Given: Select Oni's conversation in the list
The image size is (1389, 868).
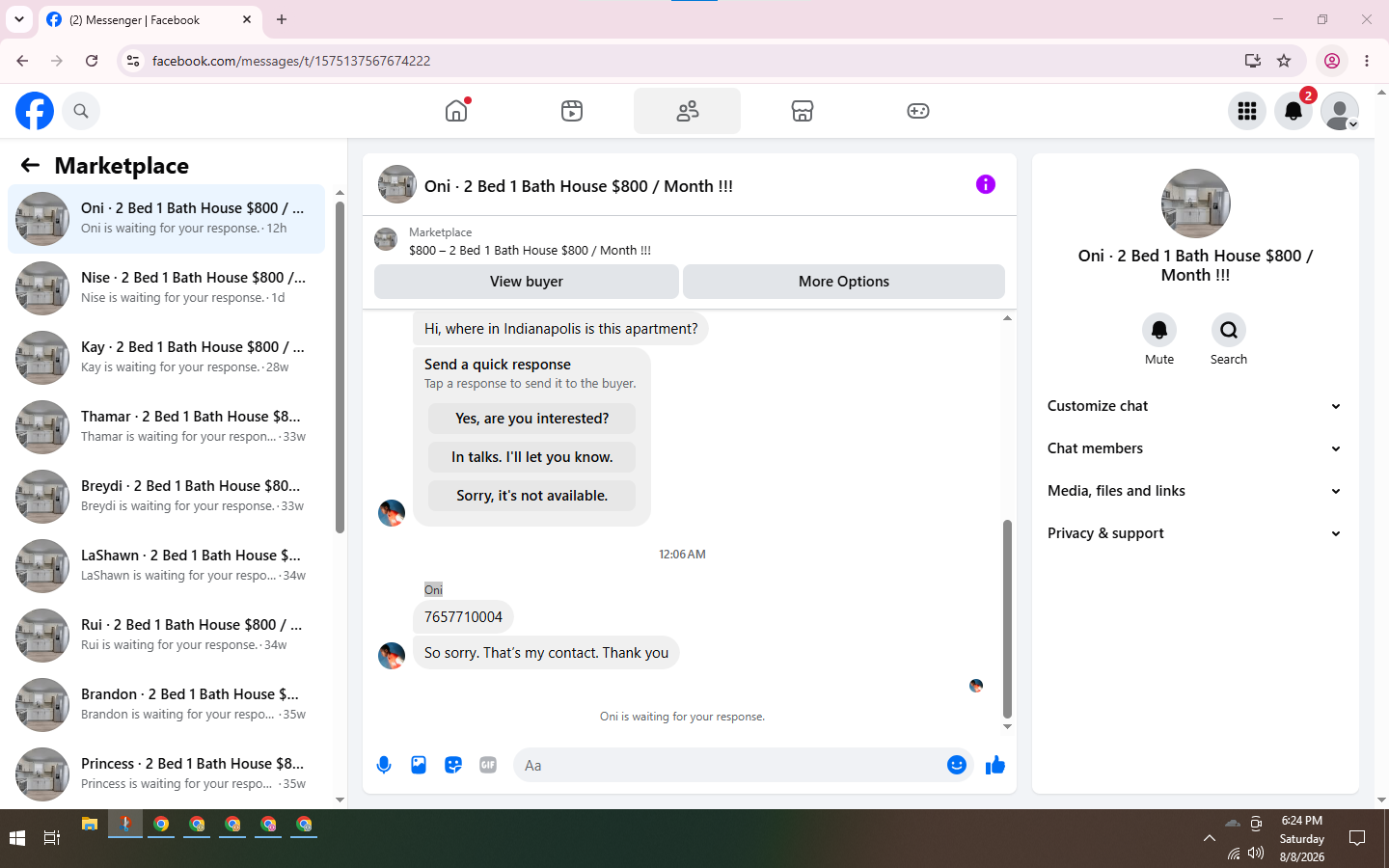Looking at the screenshot, I should point(166,219).
